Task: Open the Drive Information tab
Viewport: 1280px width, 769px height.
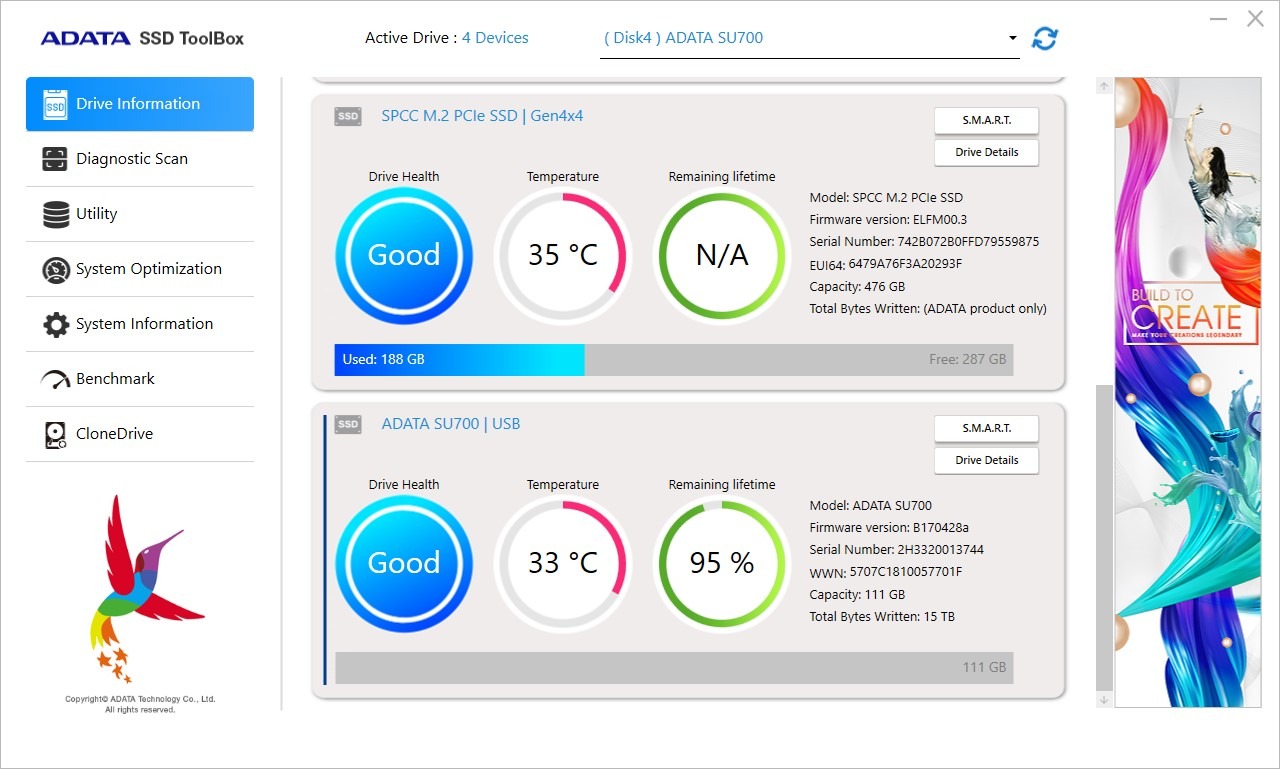Action: [x=140, y=104]
